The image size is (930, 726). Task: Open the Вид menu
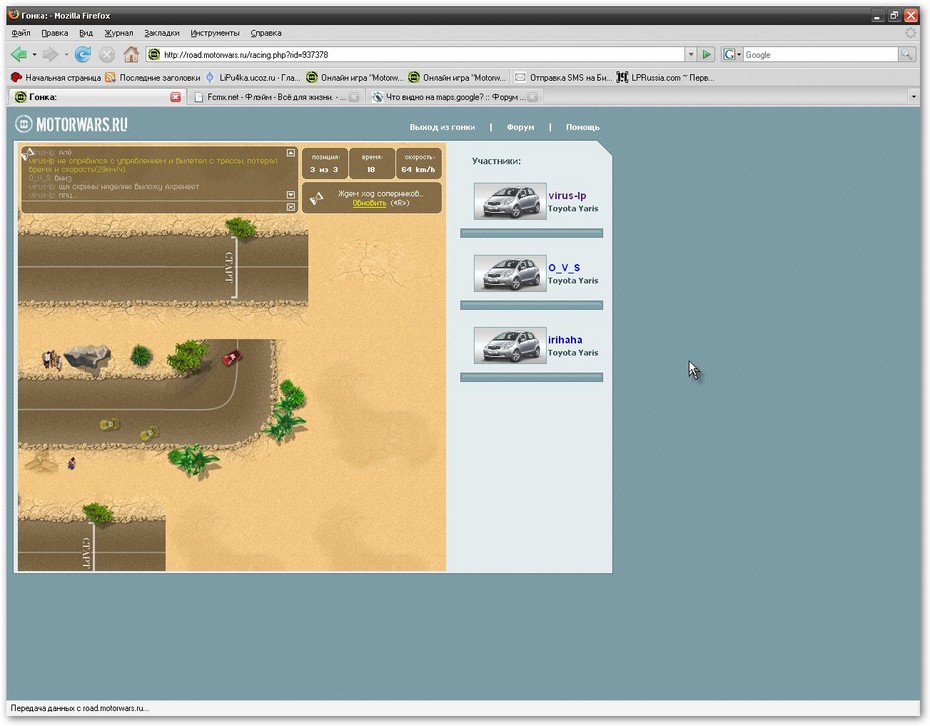(x=86, y=33)
